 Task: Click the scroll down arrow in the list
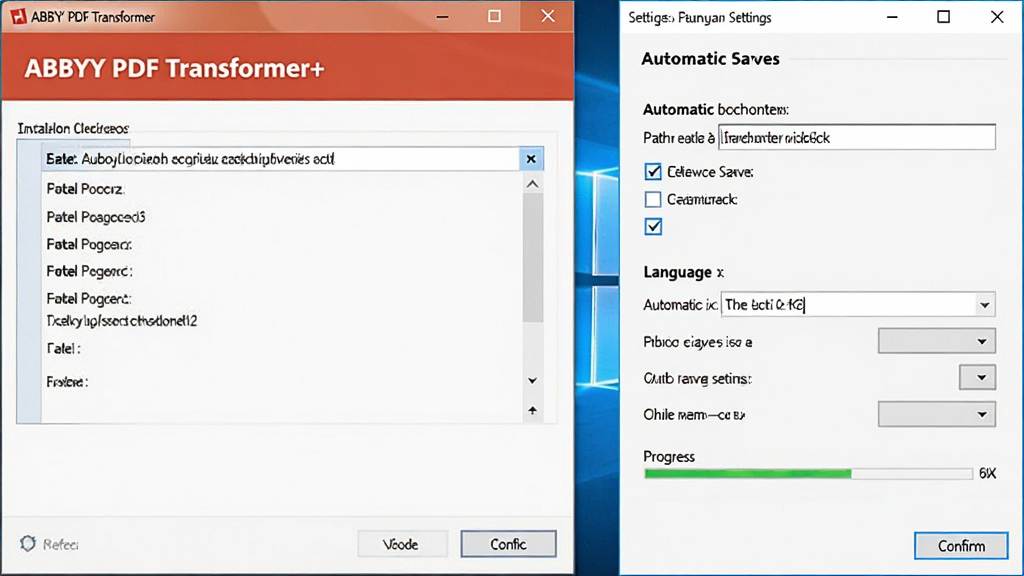pyautogui.click(x=532, y=380)
